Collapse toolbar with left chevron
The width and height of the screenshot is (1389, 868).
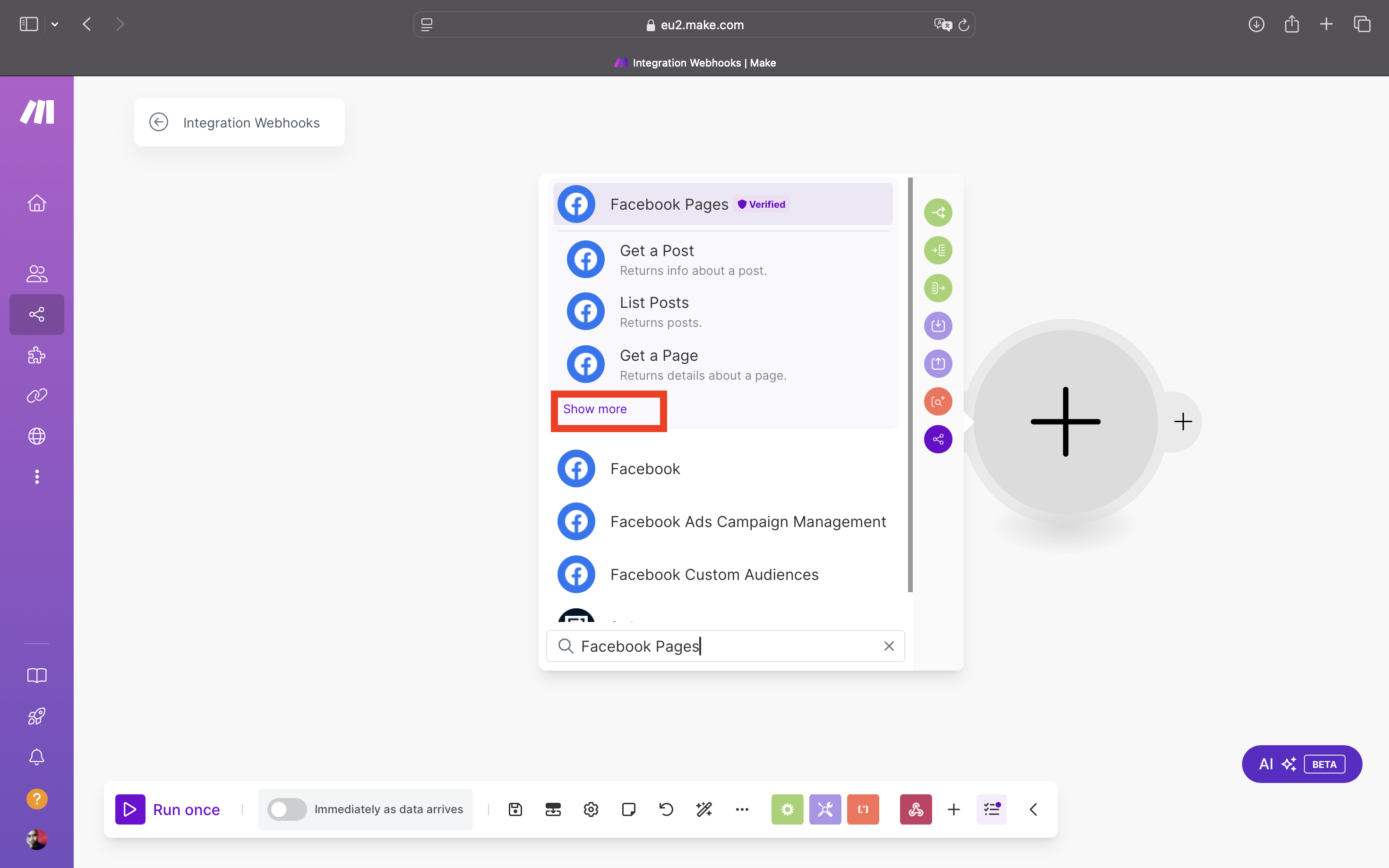coord(1033,809)
